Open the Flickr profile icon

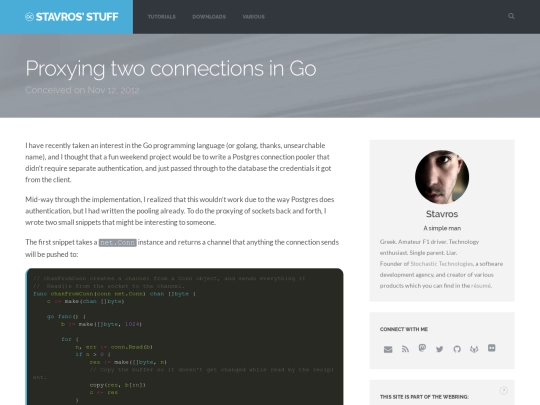492,348
